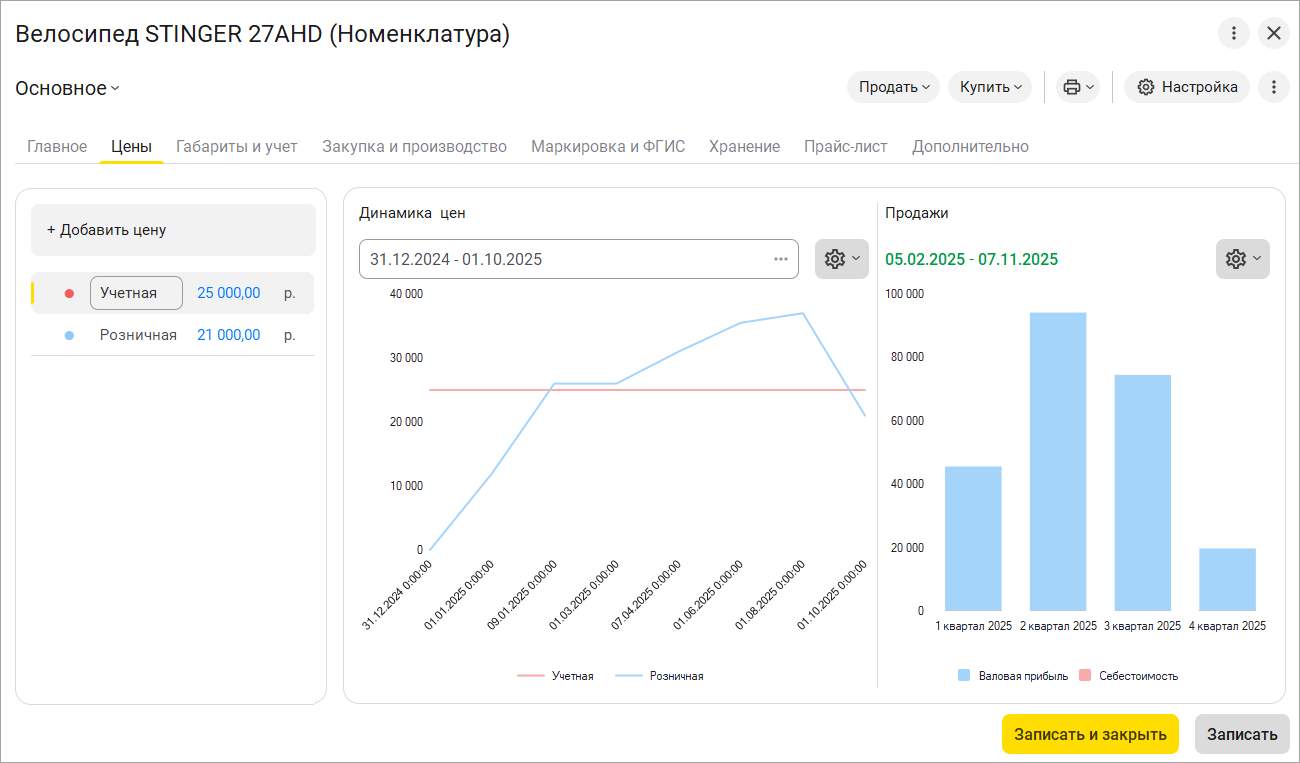Click the ellipsis in date range field
Viewport: 1300px width, 763px height.
click(781, 259)
